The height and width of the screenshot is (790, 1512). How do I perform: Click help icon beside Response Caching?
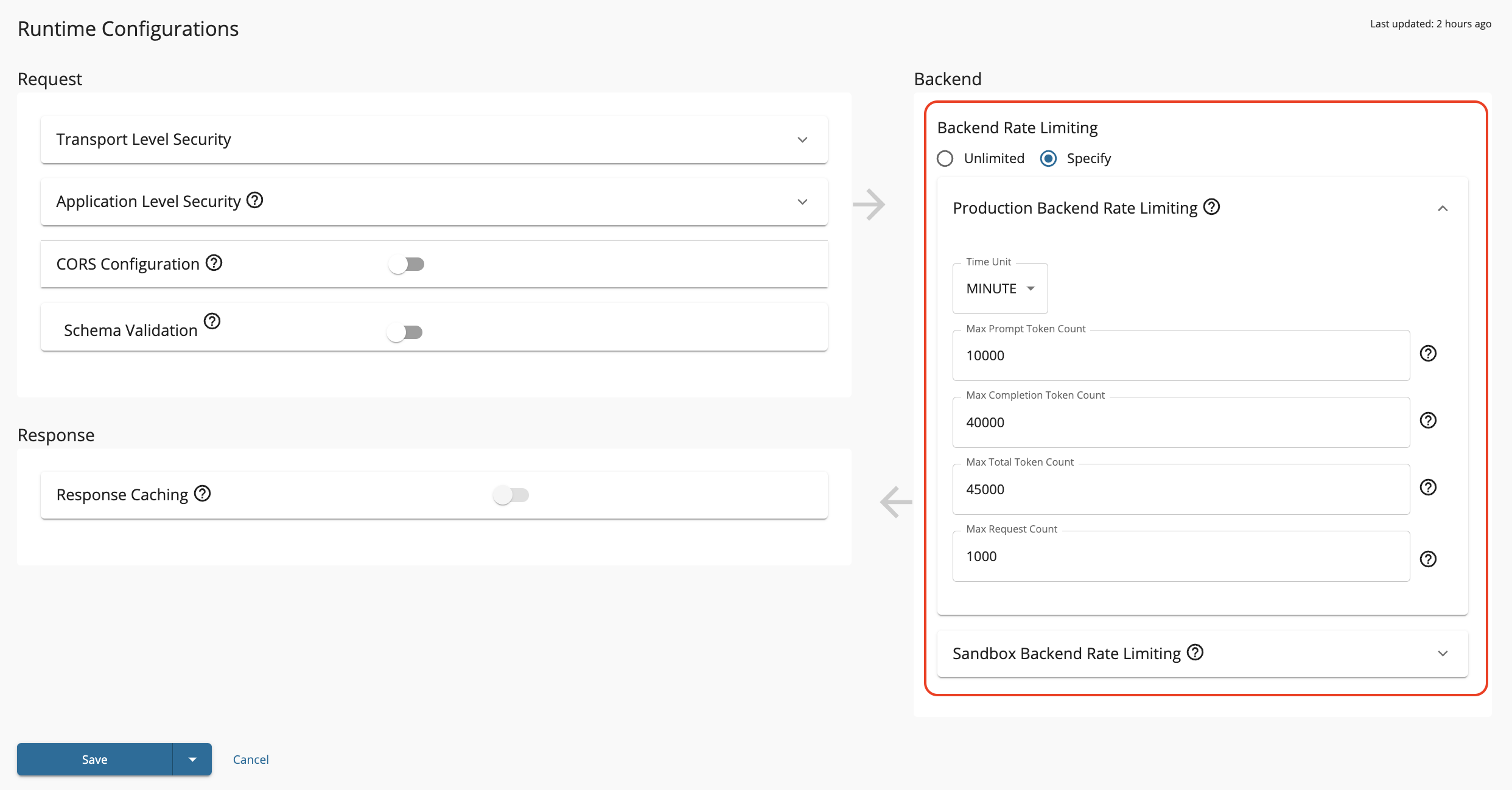pos(202,494)
